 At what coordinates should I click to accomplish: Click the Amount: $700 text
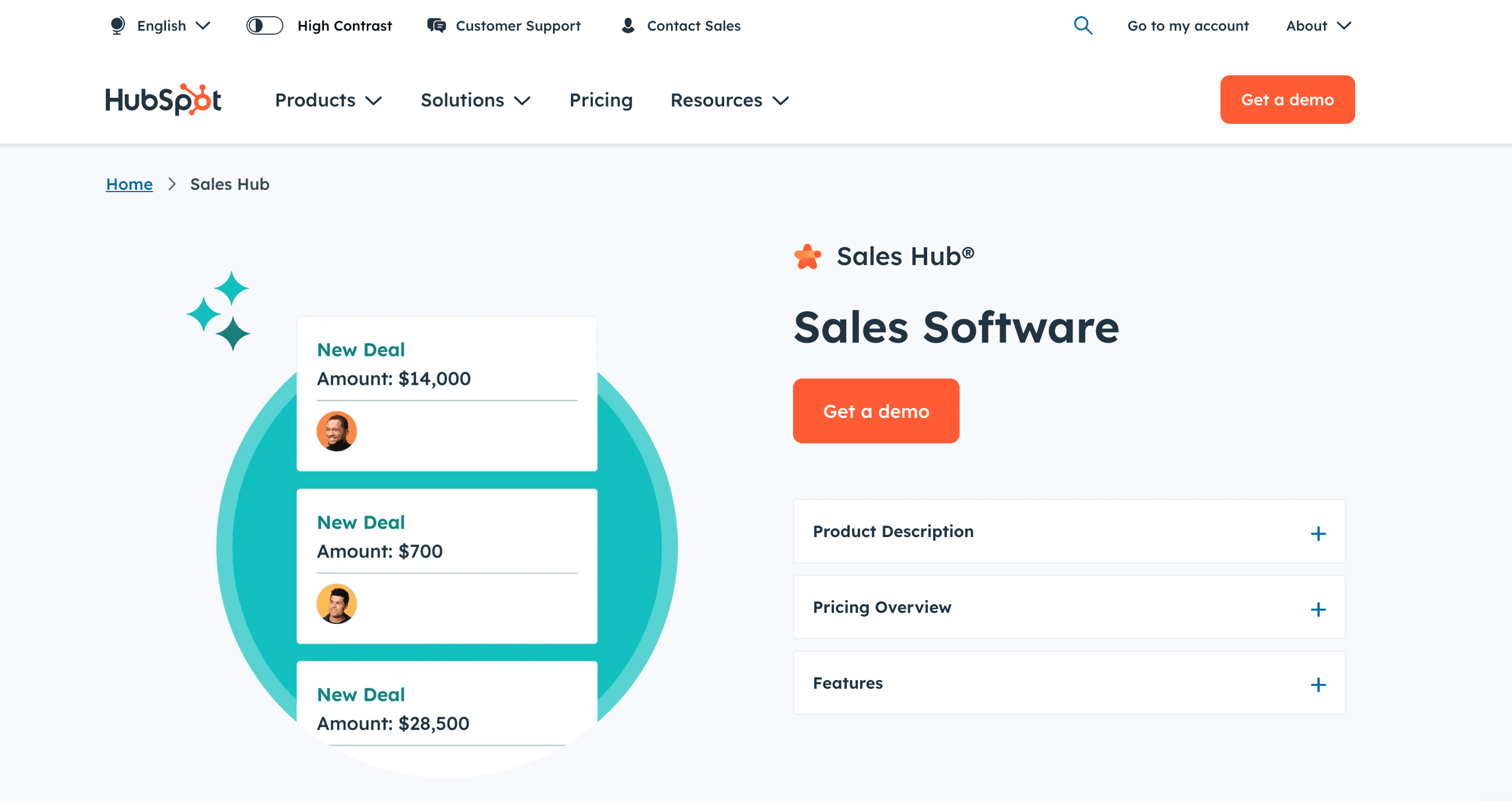380,552
